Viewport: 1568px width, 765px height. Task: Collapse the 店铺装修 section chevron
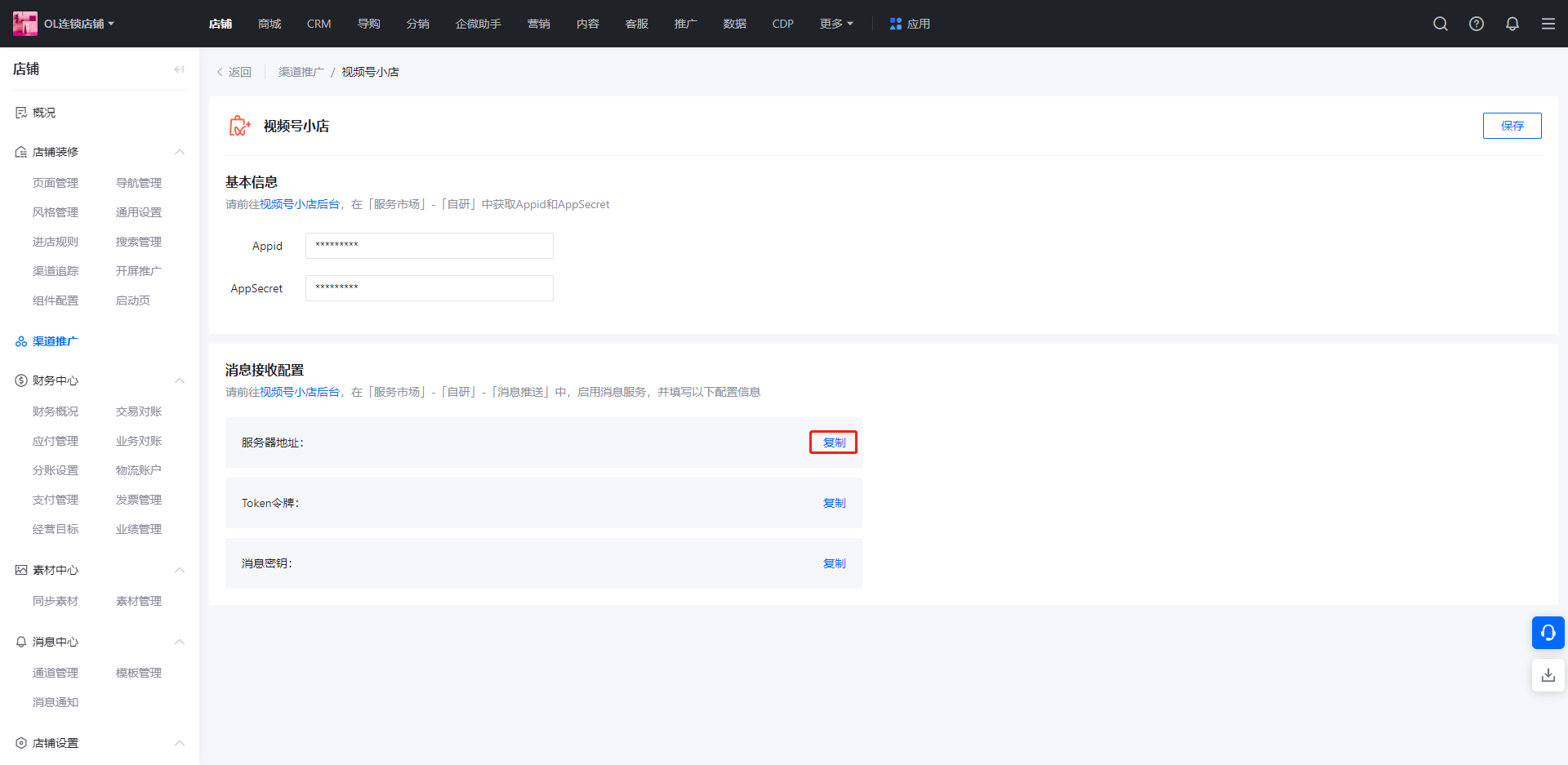click(180, 152)
